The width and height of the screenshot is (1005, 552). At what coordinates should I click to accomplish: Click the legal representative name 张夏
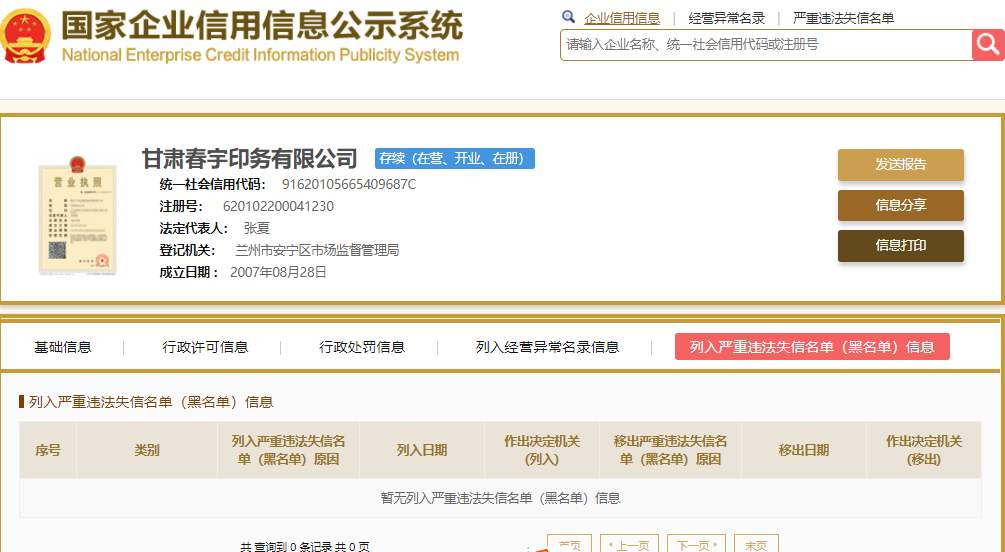[x=257, y=228]
